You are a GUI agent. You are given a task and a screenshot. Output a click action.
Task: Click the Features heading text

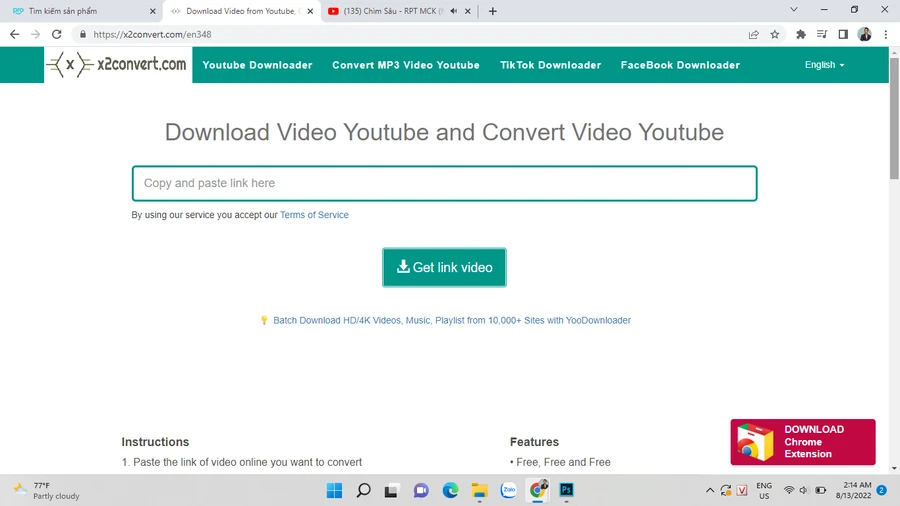(x=534, y=442)
